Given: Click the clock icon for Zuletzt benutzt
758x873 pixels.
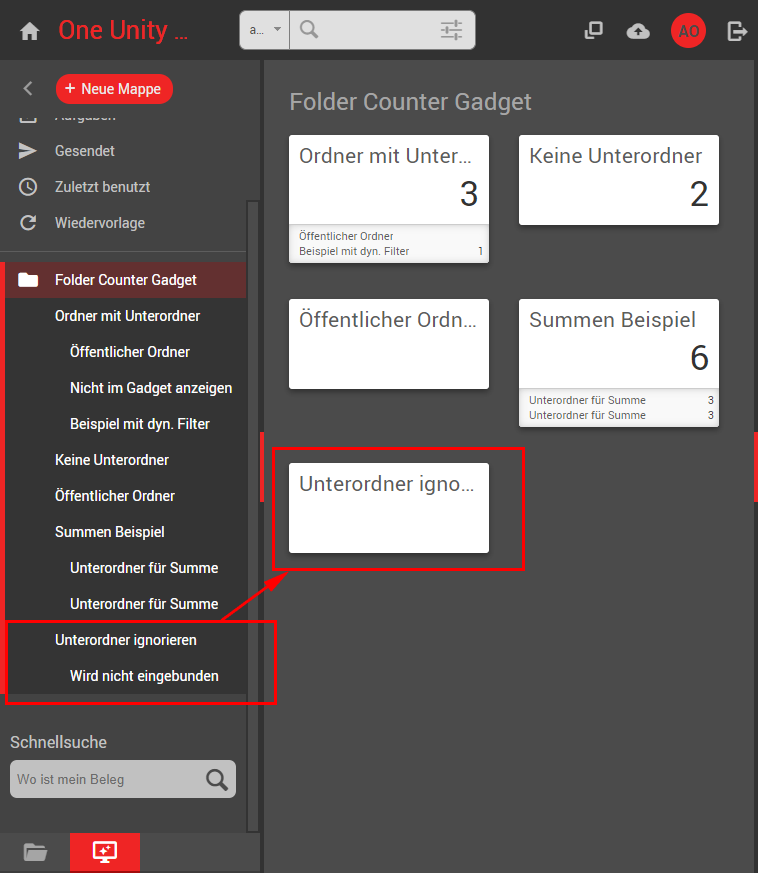Looking at the screenshot, I should click(28, 187).
